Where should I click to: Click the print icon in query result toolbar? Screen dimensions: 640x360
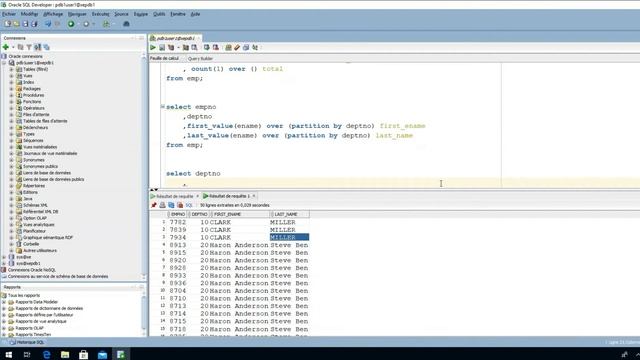162,205
